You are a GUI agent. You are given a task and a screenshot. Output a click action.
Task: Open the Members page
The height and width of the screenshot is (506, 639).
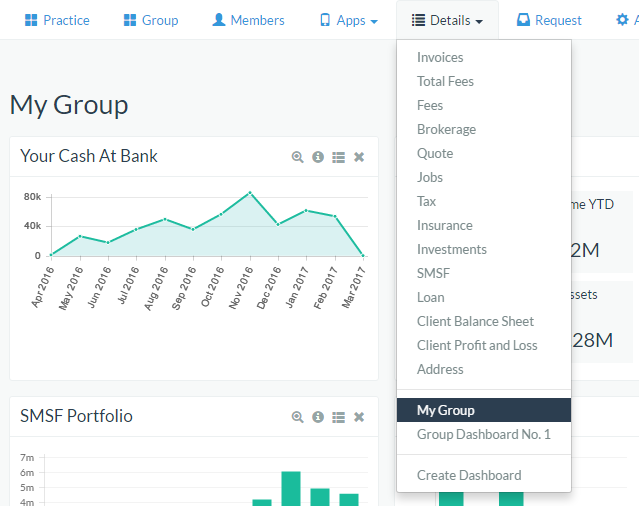pos(248,20)
